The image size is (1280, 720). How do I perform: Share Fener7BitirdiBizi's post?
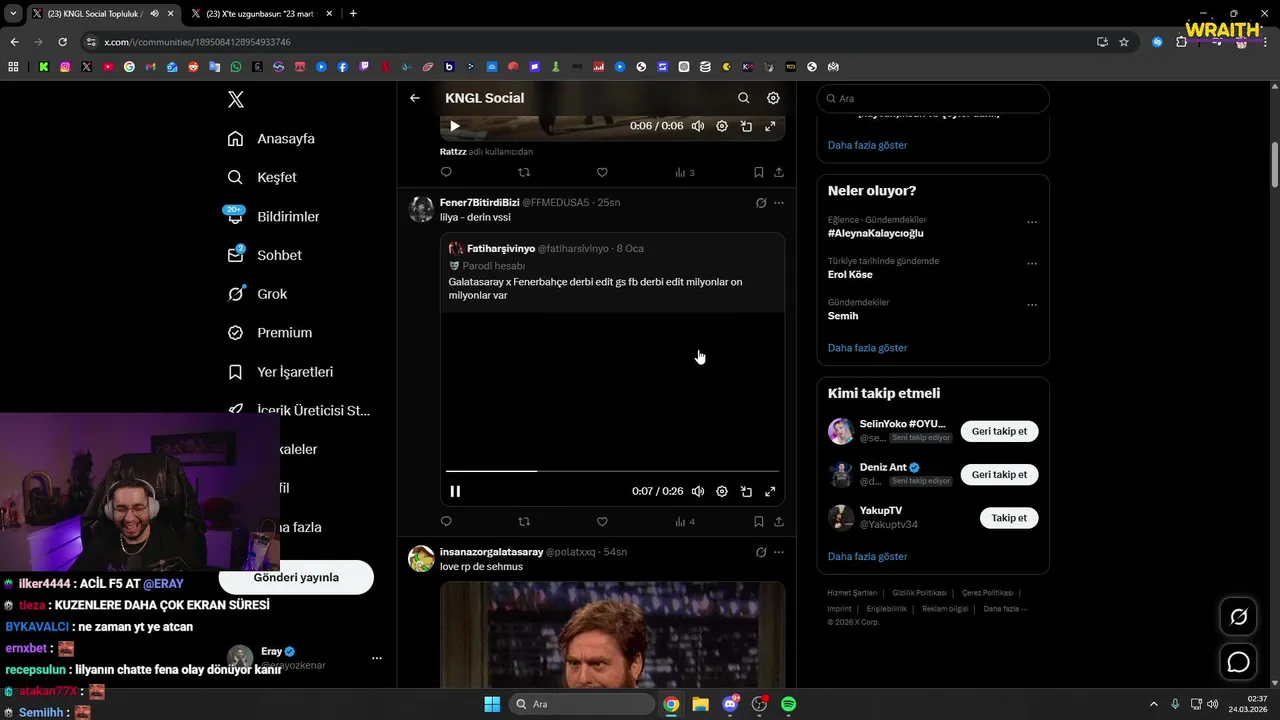click(779, 521)
